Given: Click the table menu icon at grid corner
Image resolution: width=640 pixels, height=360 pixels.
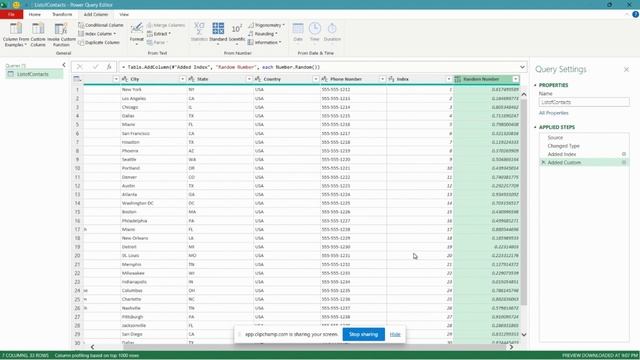Looking at the screenshot, I should pos(77,79).
